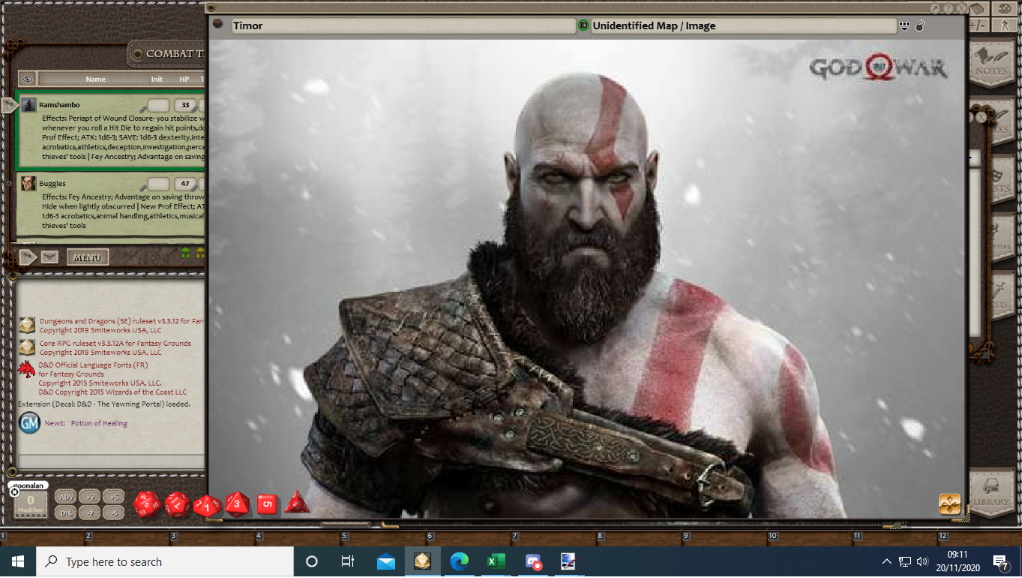Click Buggles' initiative field
1022x578 pixels.
[158, 184]
